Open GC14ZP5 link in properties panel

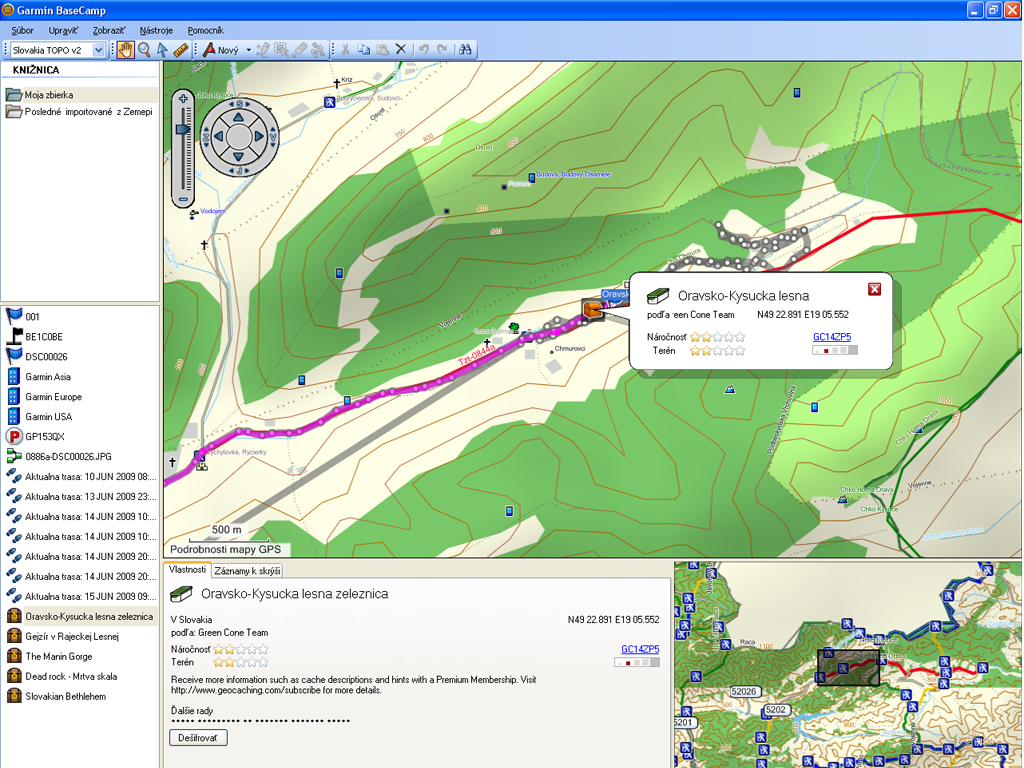(x=639, y=649)
